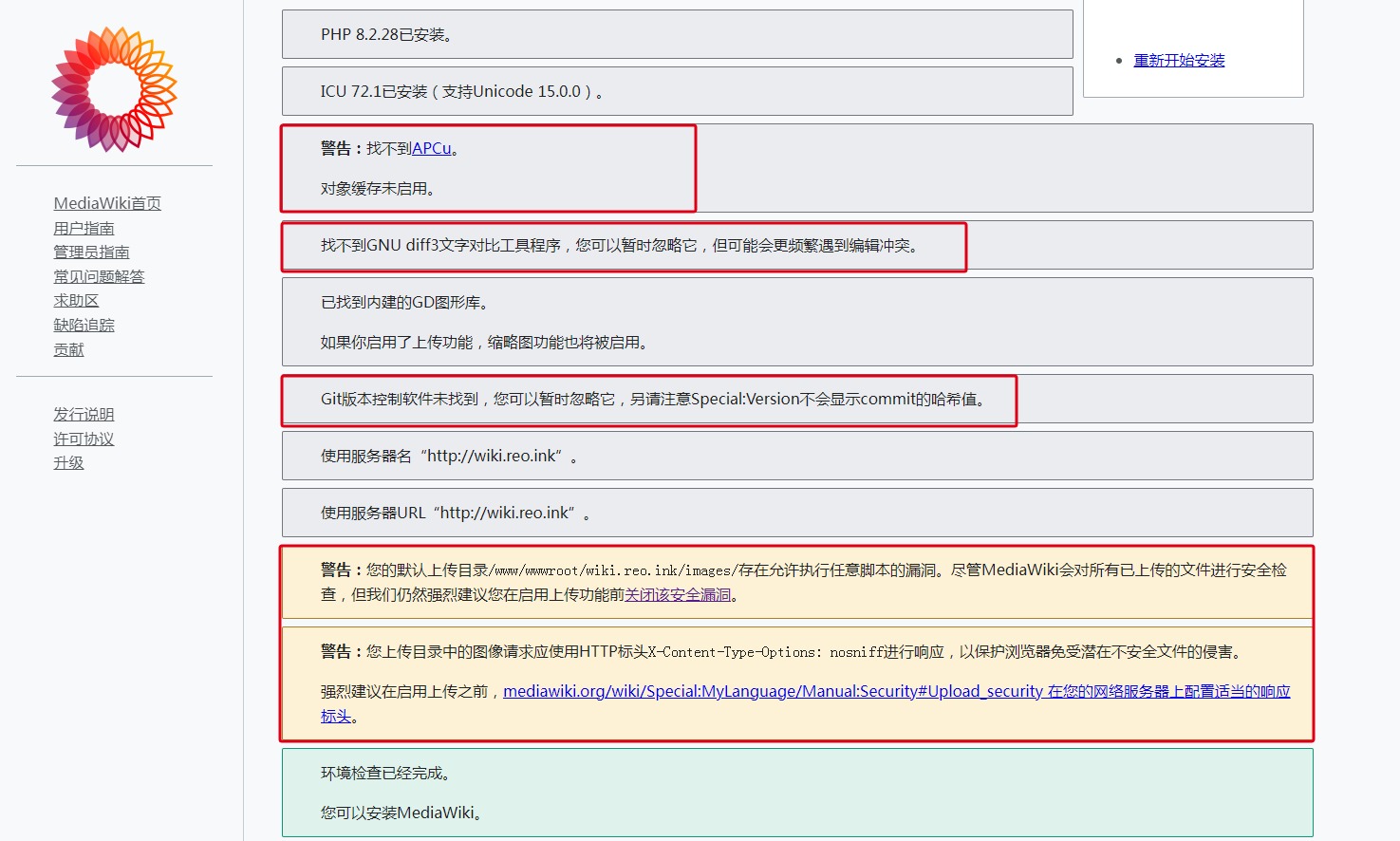The height and width of the screenshot is (841, 1400).
Task: Click the 升级 sidebar link
Action: 68,462
